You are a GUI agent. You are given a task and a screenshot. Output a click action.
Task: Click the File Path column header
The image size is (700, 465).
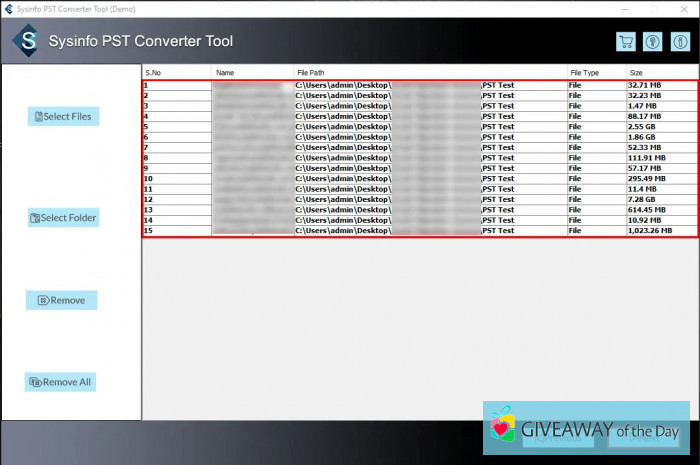428,73
